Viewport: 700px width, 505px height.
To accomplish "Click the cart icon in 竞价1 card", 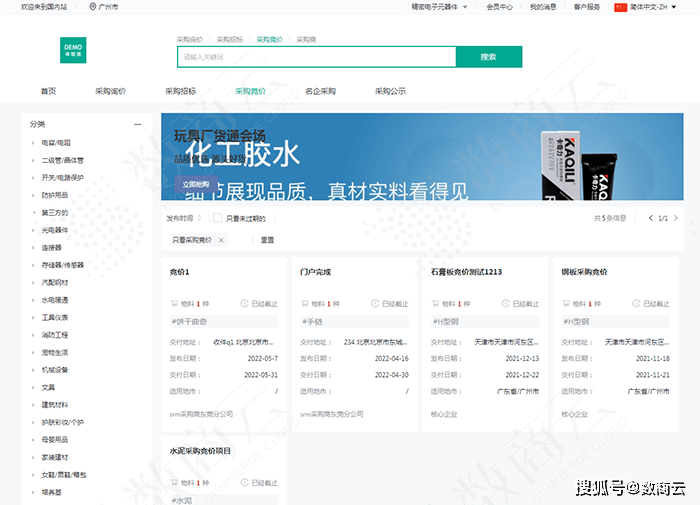I will (x=174, y=304).
